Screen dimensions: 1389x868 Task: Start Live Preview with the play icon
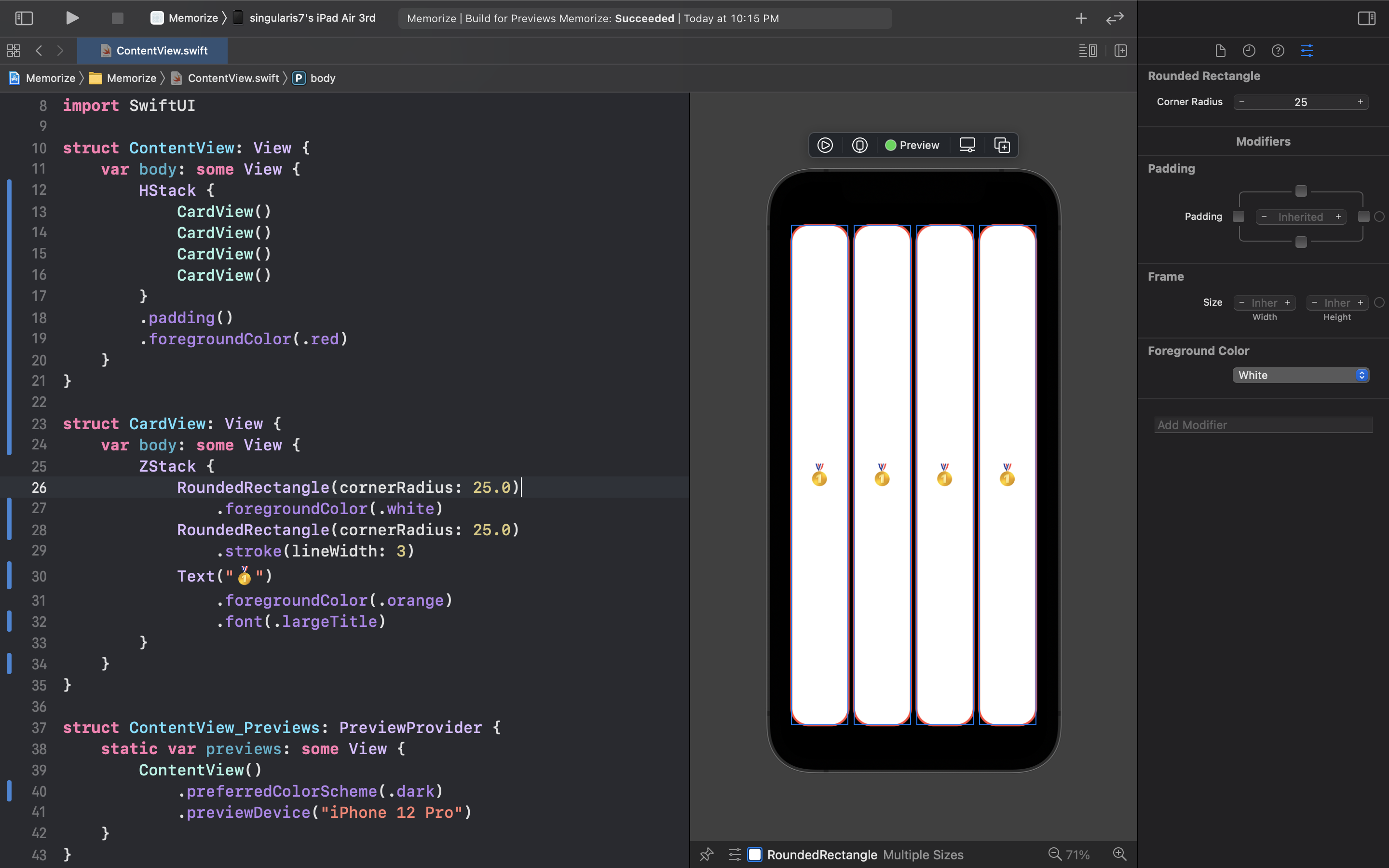pos(825,145)
